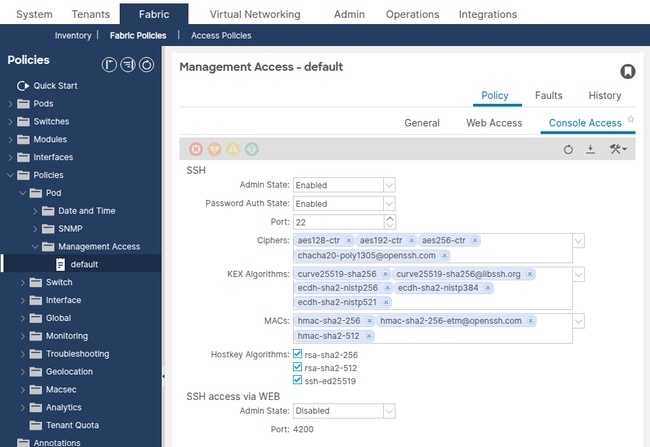
Task: Collapse the Management Access tree folder
Action: click(35, 247)
